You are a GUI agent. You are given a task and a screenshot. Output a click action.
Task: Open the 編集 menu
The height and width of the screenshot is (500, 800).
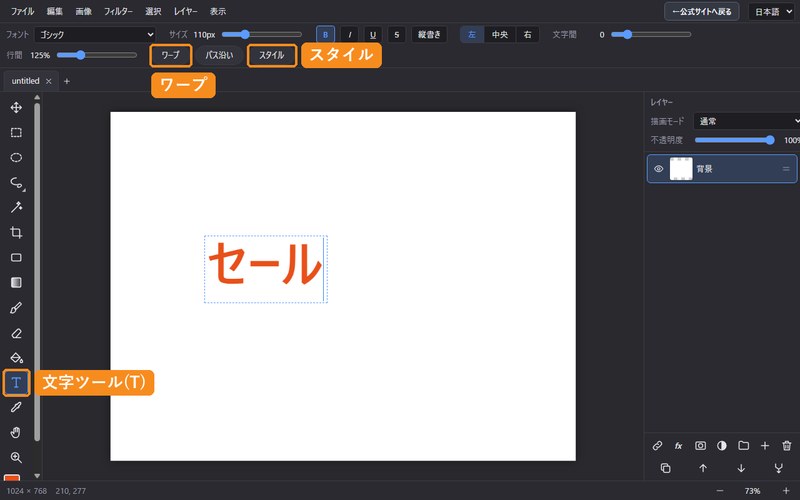tap(55, 11)
